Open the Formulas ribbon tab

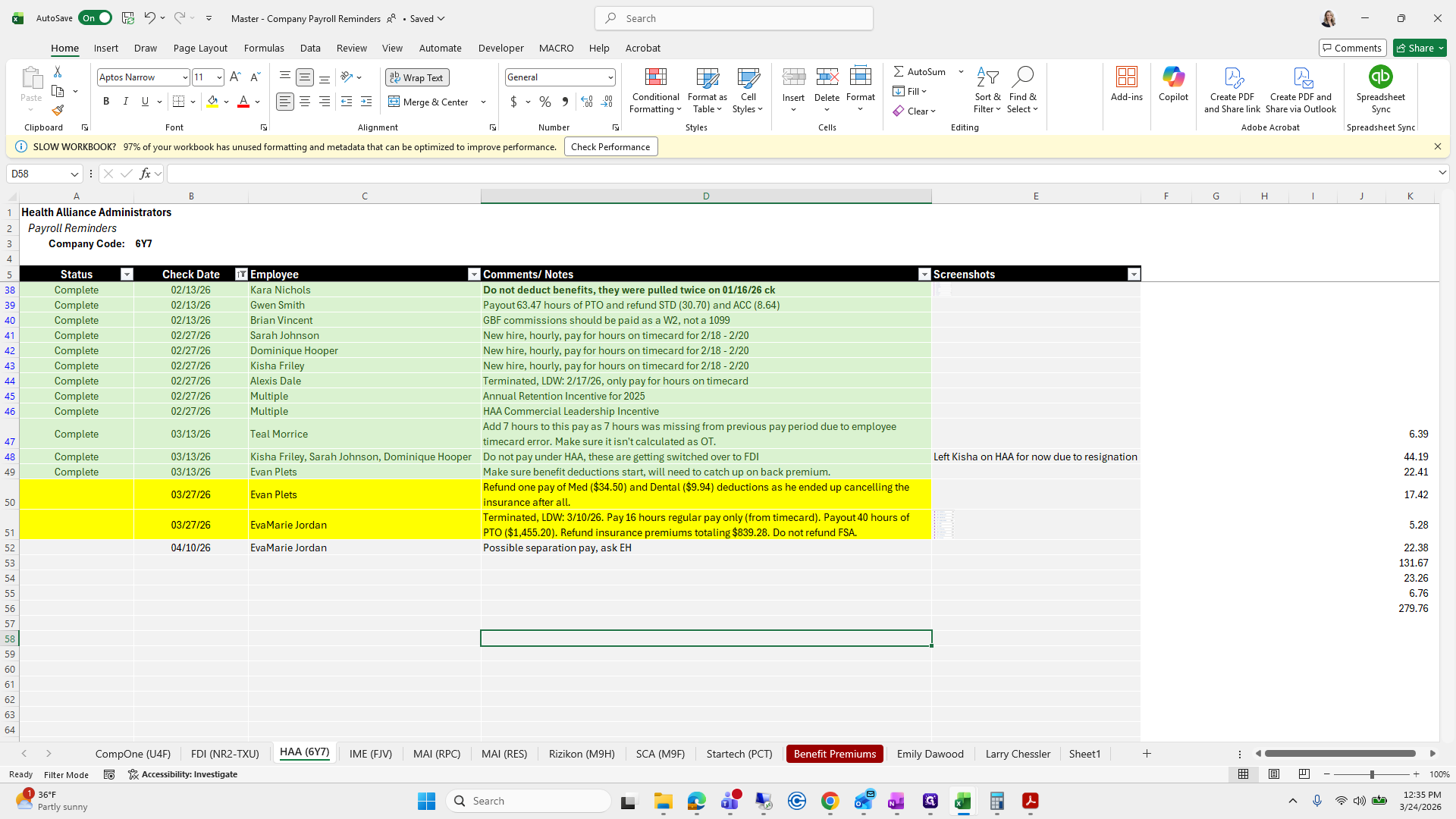[x=264, y=48]
